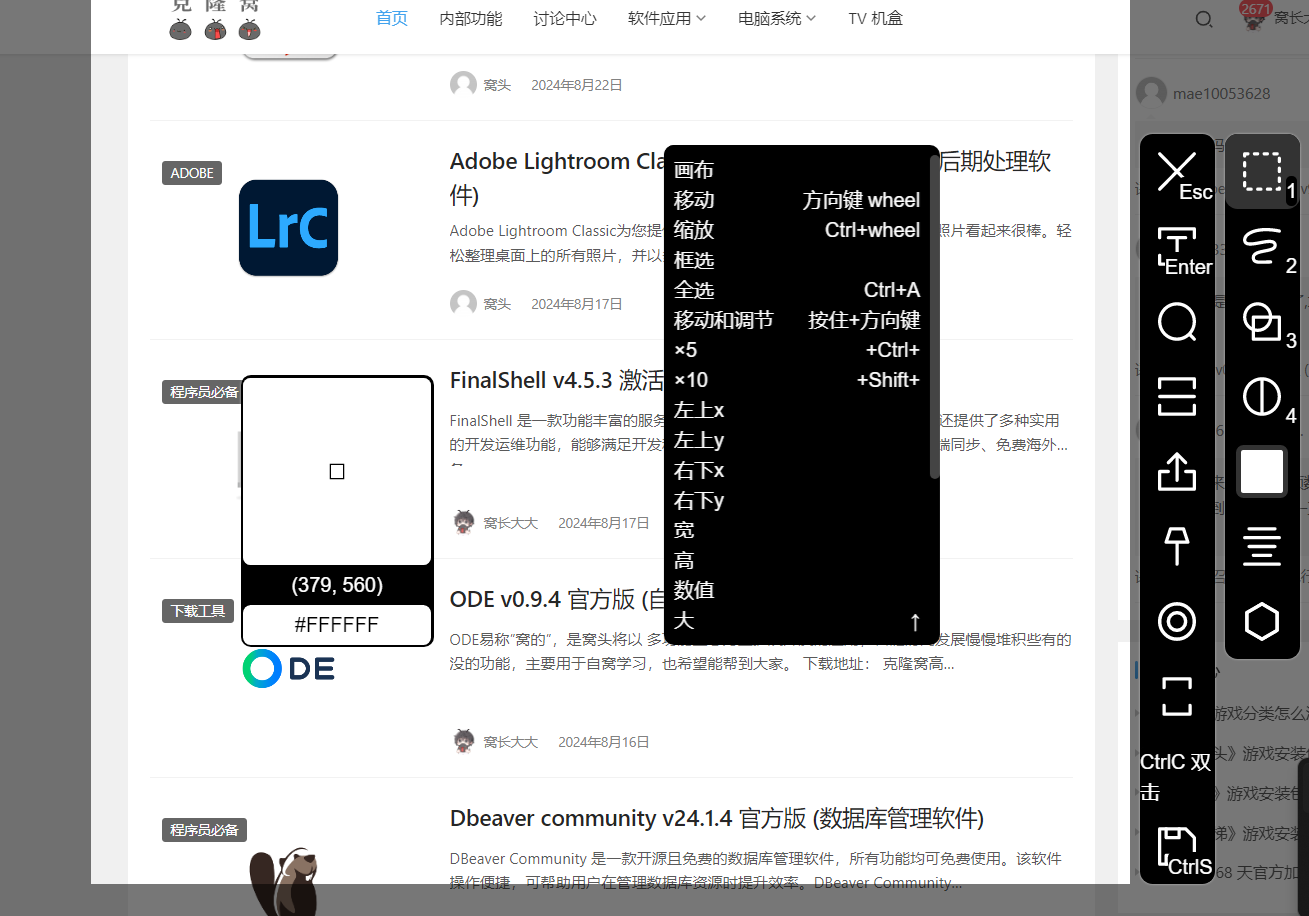Expand the 电脑系统 dropdown
This screenshot has width=1309, height=916.
(777, 18)
